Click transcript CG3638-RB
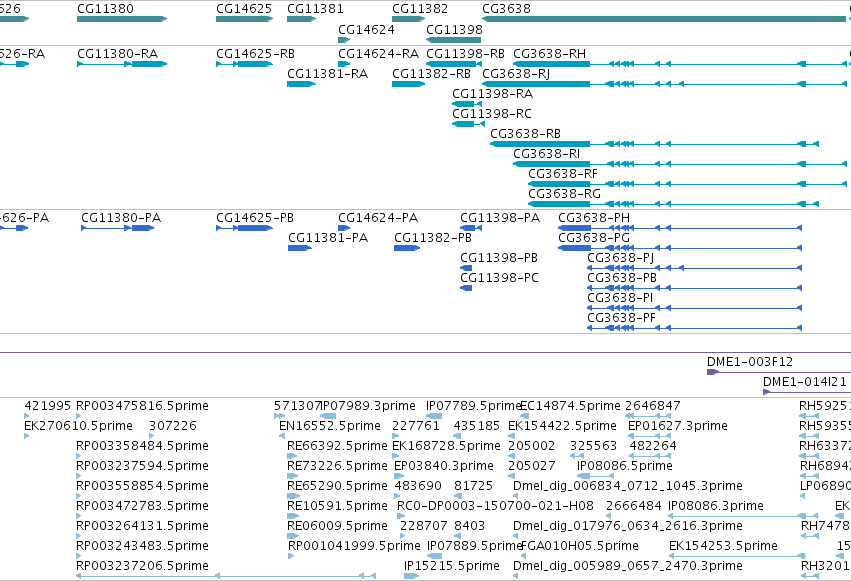 [x=654, y=144]
